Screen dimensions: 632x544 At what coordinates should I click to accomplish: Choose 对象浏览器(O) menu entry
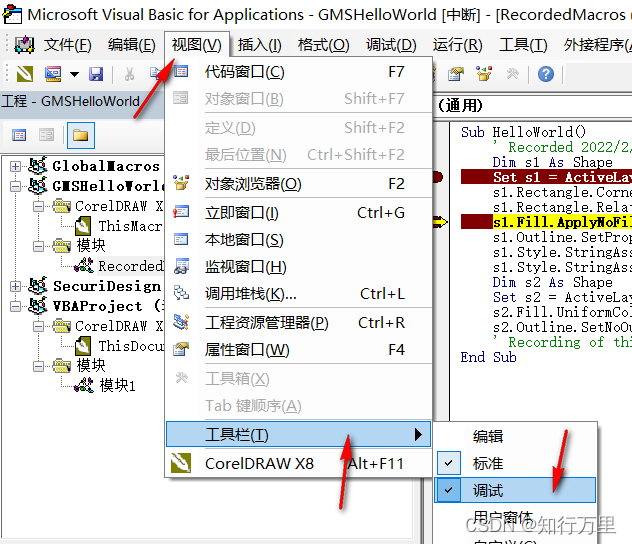(299, 184)
